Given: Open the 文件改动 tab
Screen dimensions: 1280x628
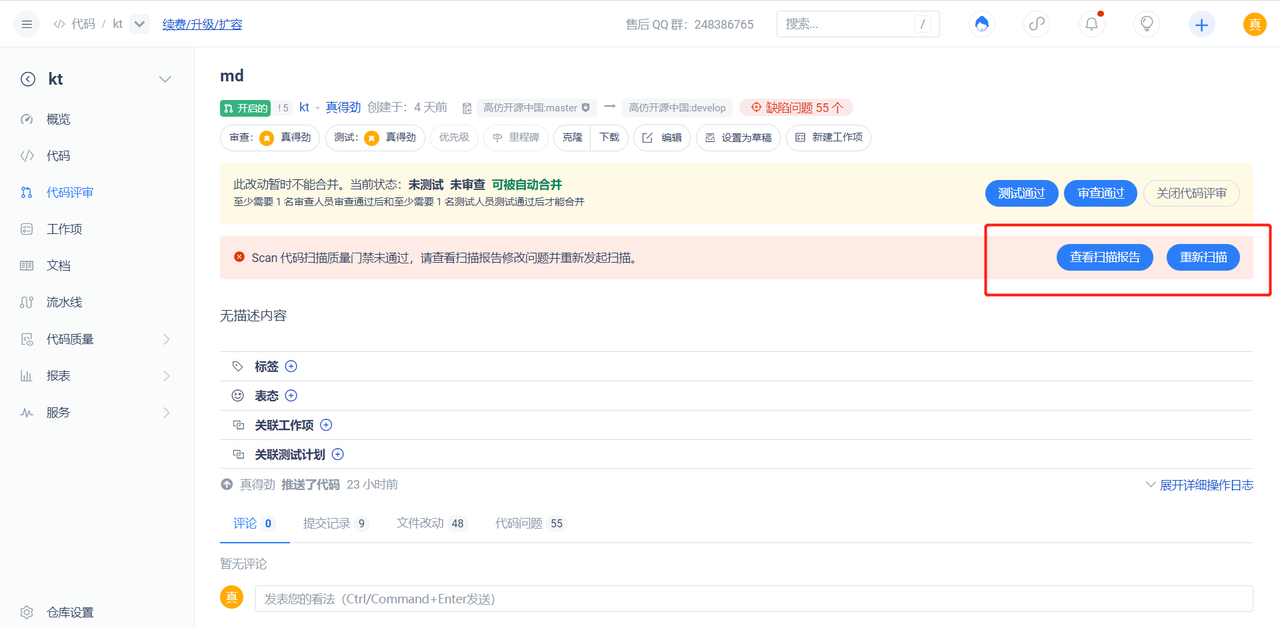Looking at the screenshot, I should tap(431, 523).
